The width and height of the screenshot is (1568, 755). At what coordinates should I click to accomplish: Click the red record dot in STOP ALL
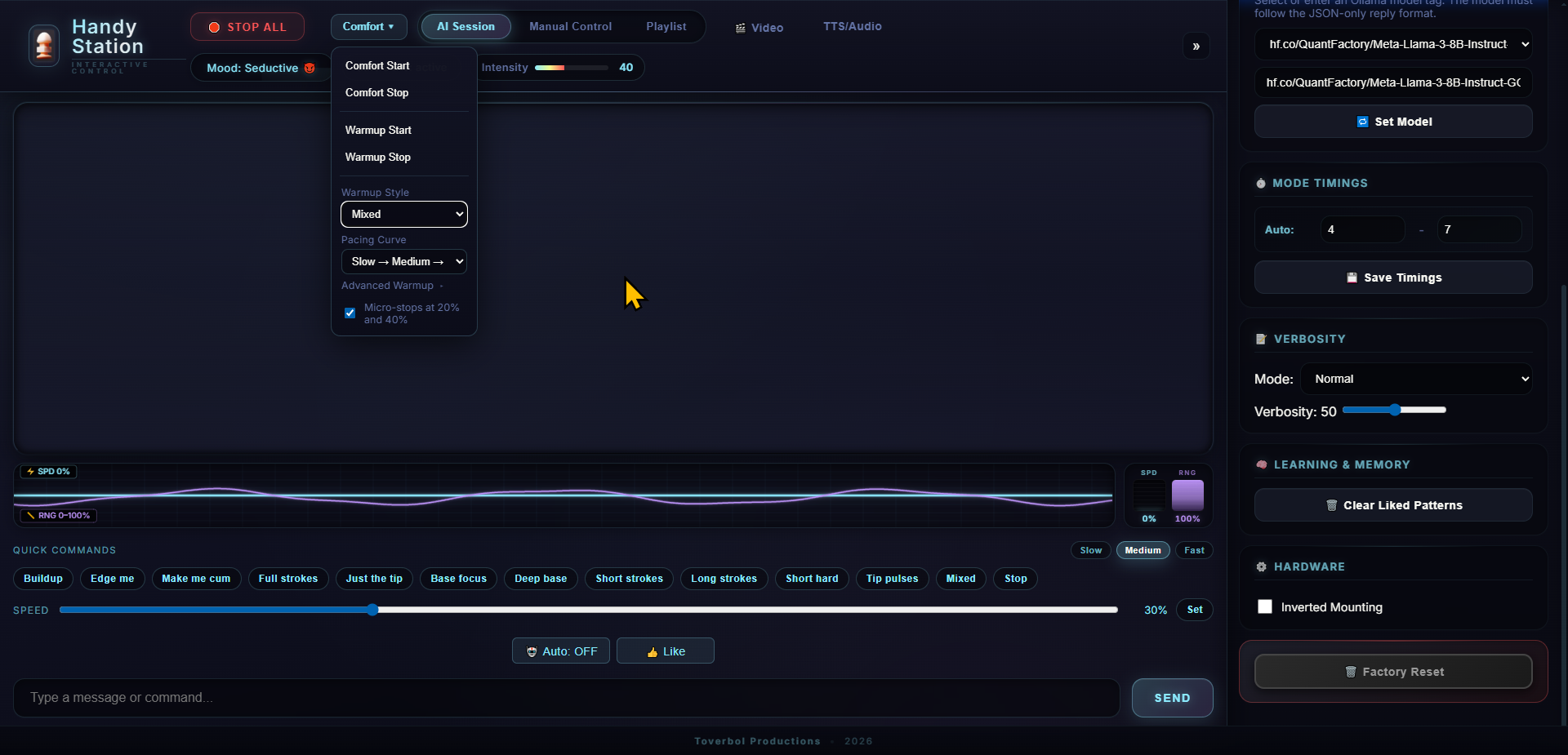coord(214,27)
